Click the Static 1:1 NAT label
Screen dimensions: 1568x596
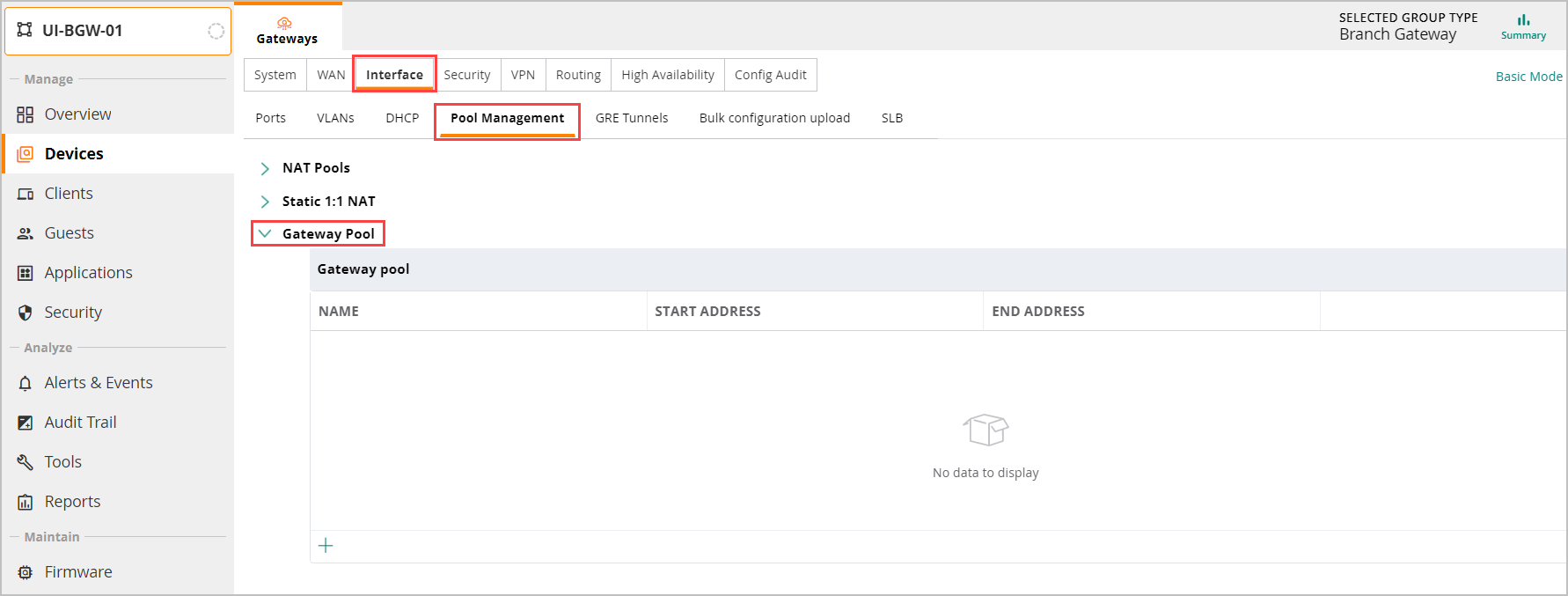[329, 202]
